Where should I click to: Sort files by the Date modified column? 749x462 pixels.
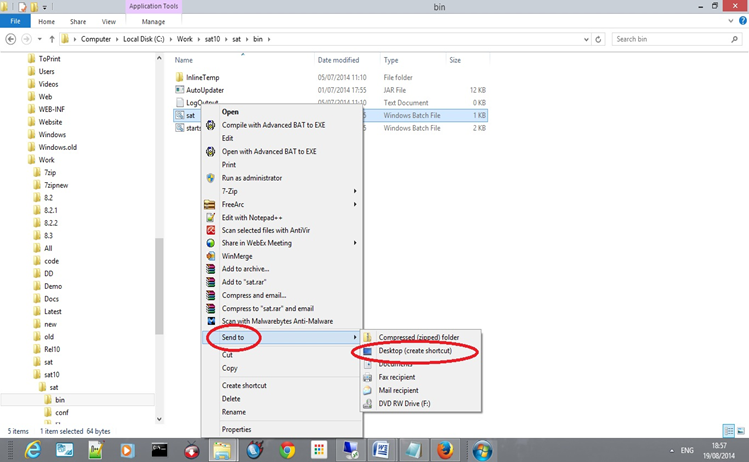tap(338, 60)
